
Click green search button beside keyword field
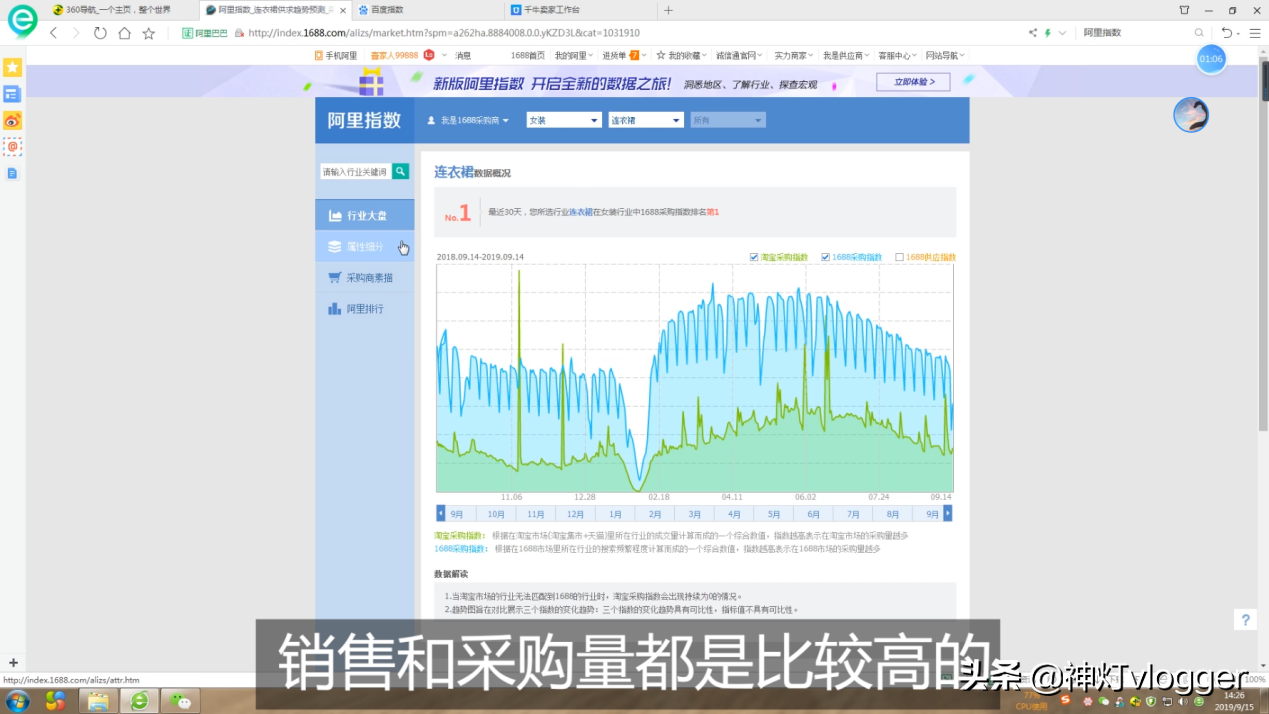(401, 171)
